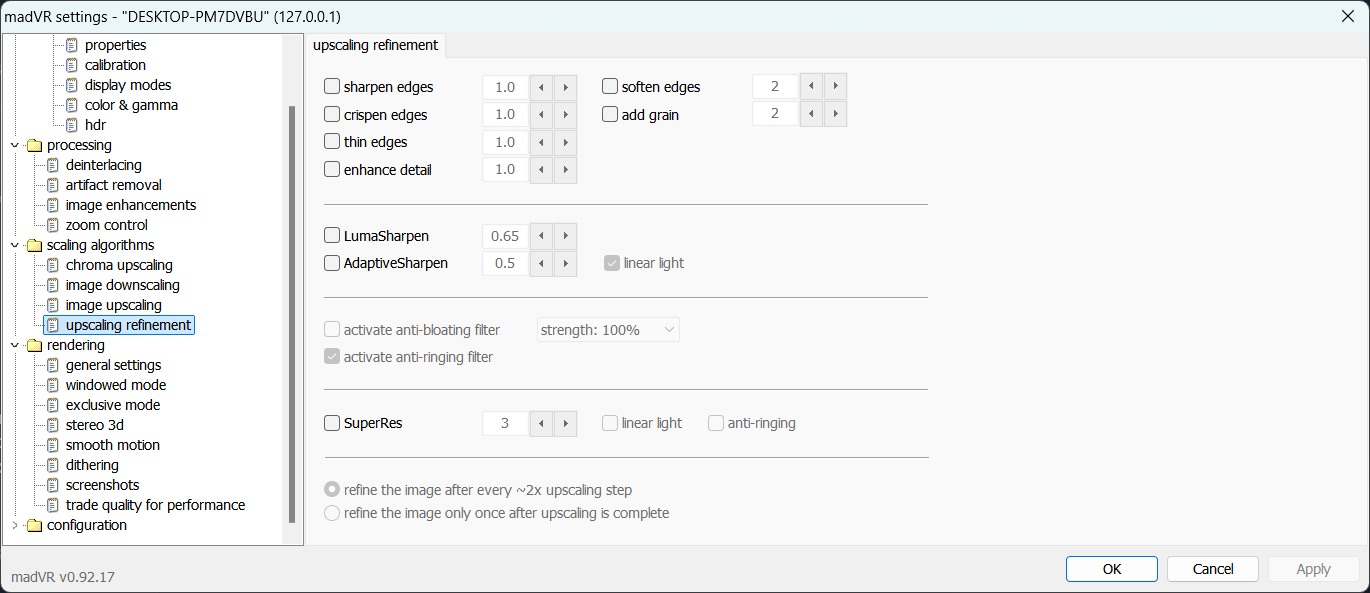Click the stereo 3d page icon
This screenshot has width=1370, height=593.
(x=53, y=425)
